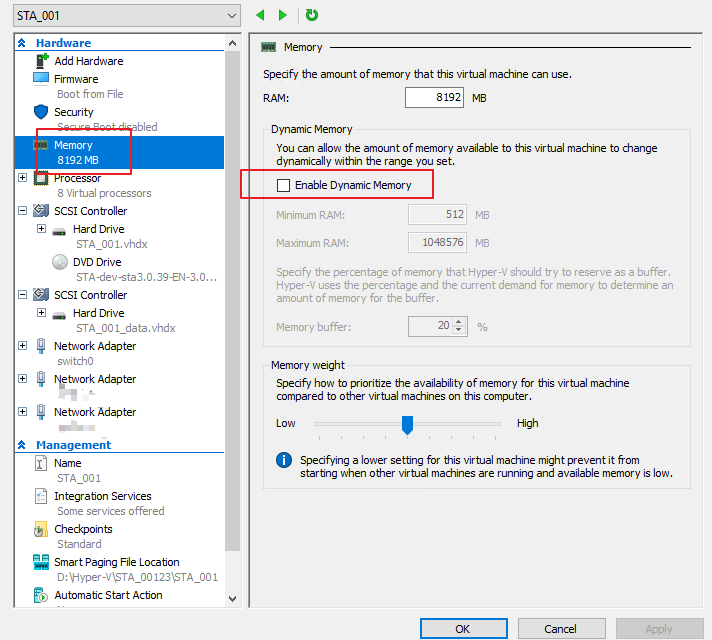Click the green back navigation arrow

coord(261,15)
